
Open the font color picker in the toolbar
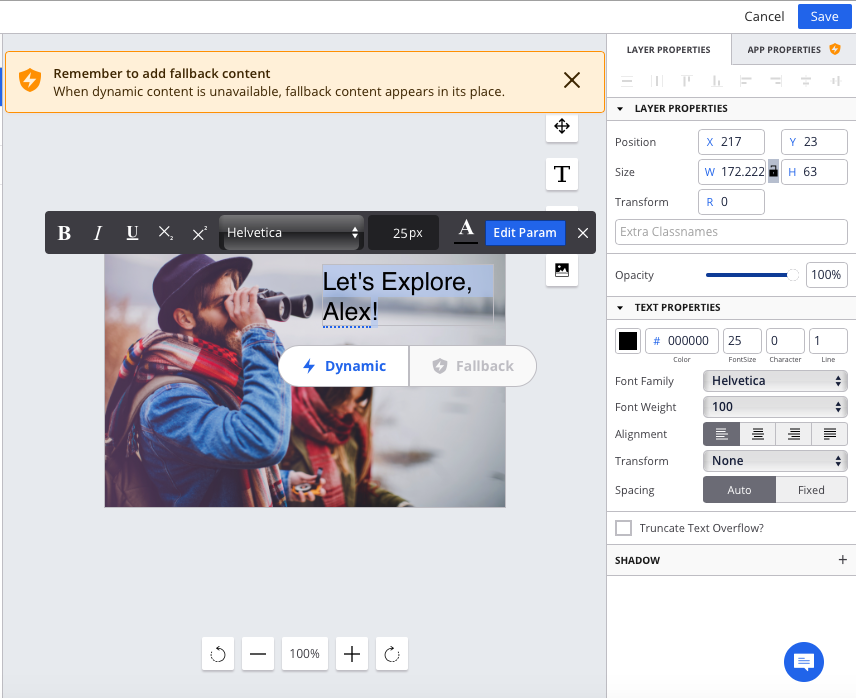click(466, 232)
